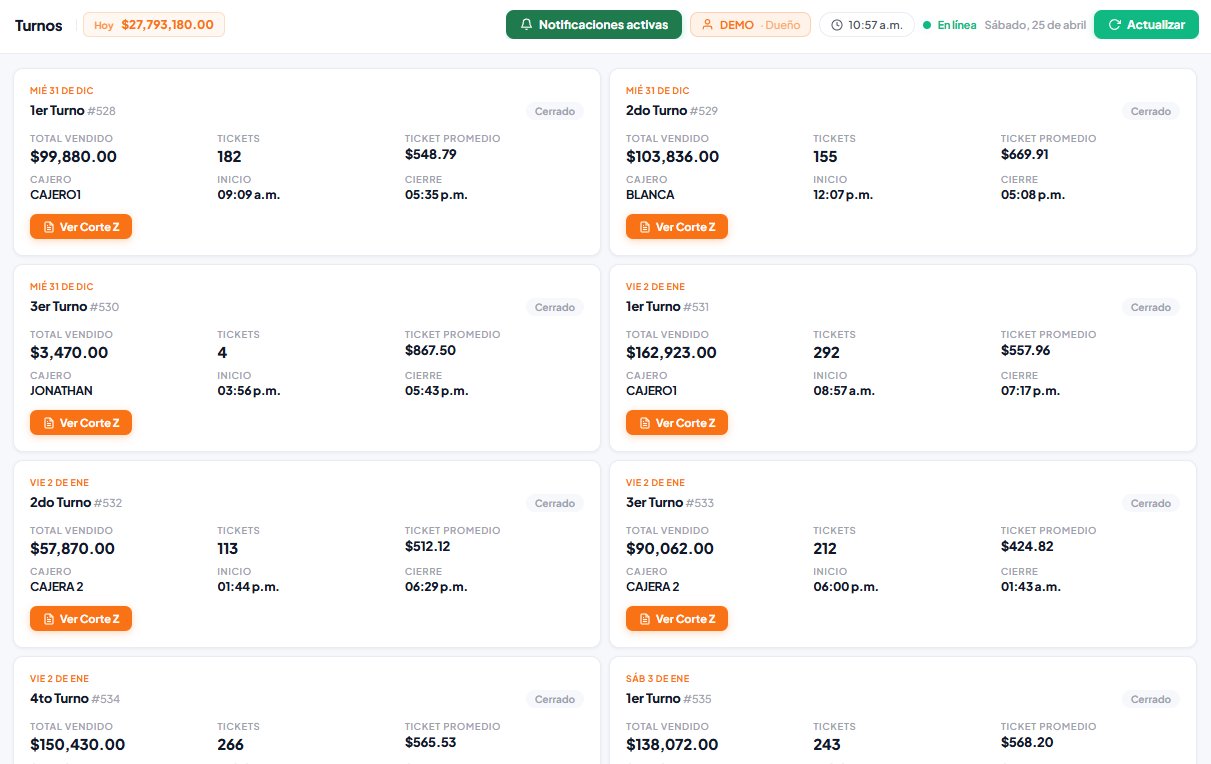Open the DEMO Dueño user badge
1211x764 pixels.
click(x=750, y=25)
